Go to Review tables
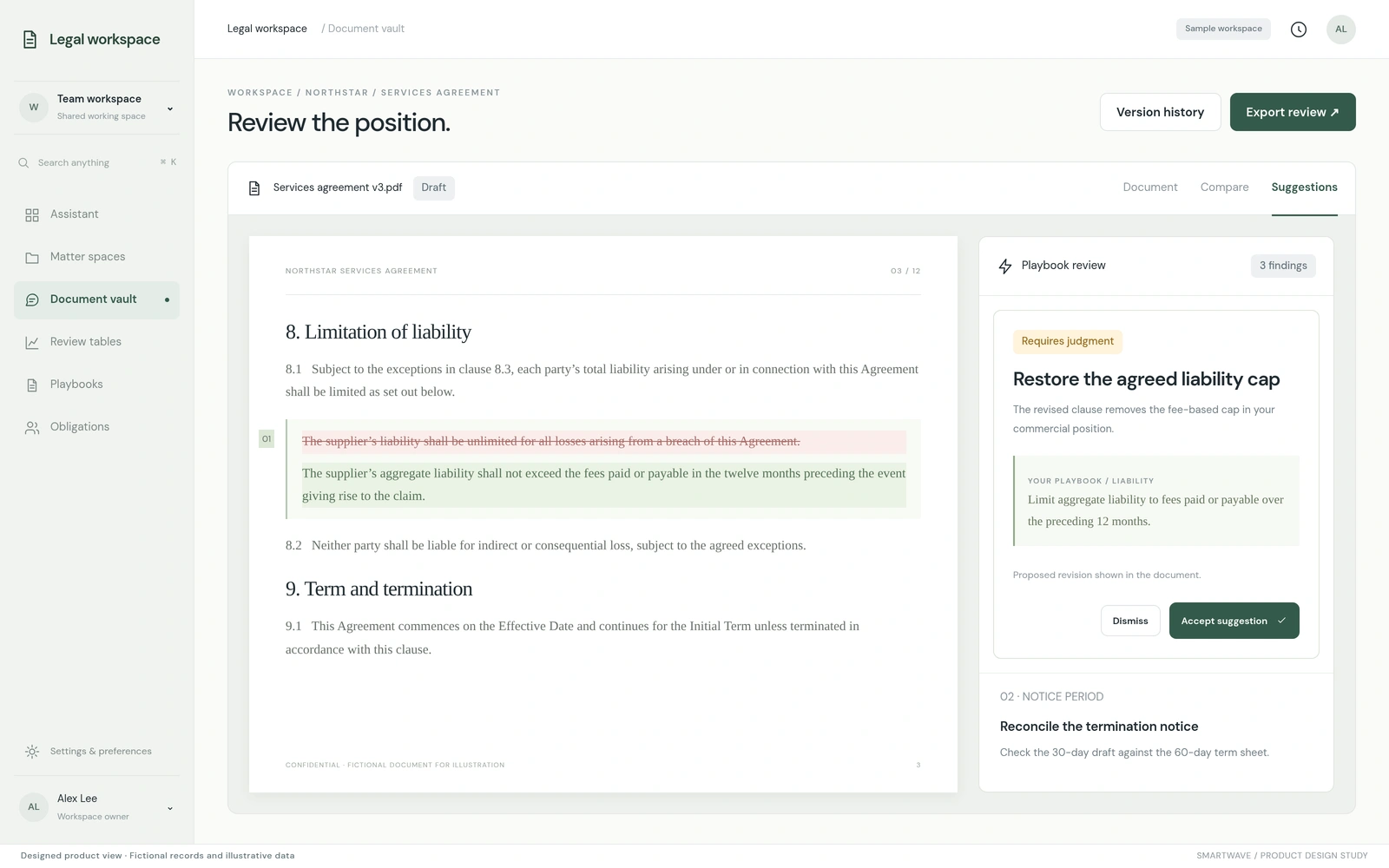 (96, 342)
